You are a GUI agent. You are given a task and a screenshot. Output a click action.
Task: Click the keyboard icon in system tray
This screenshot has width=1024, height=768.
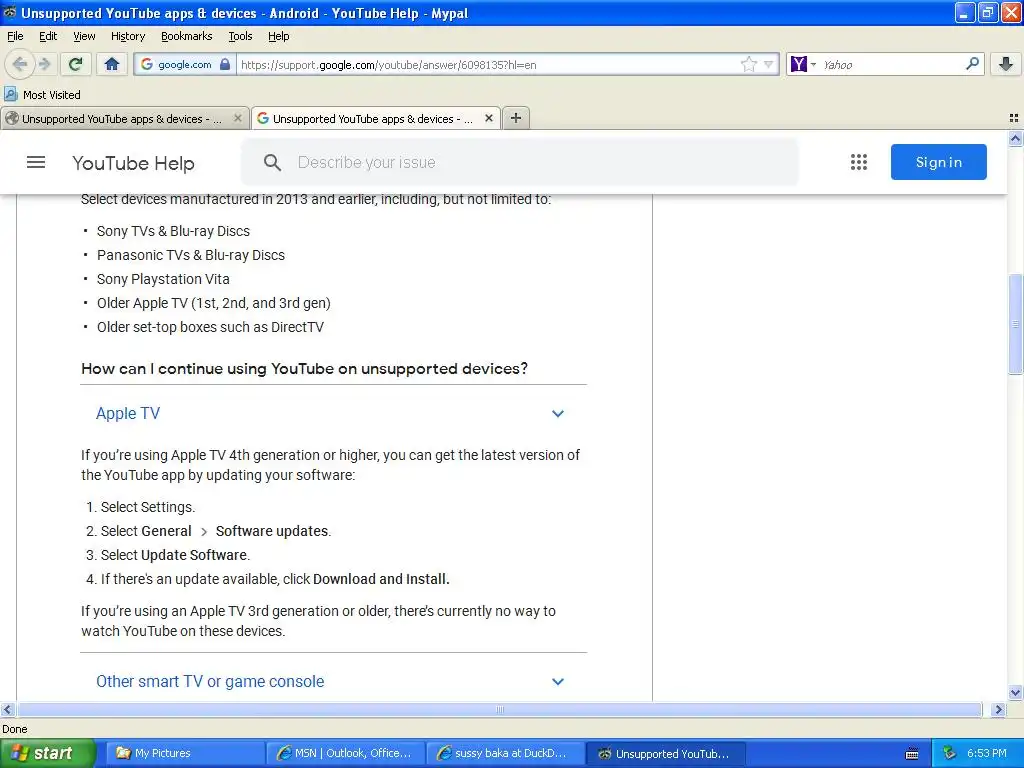(x=912, y=754)
